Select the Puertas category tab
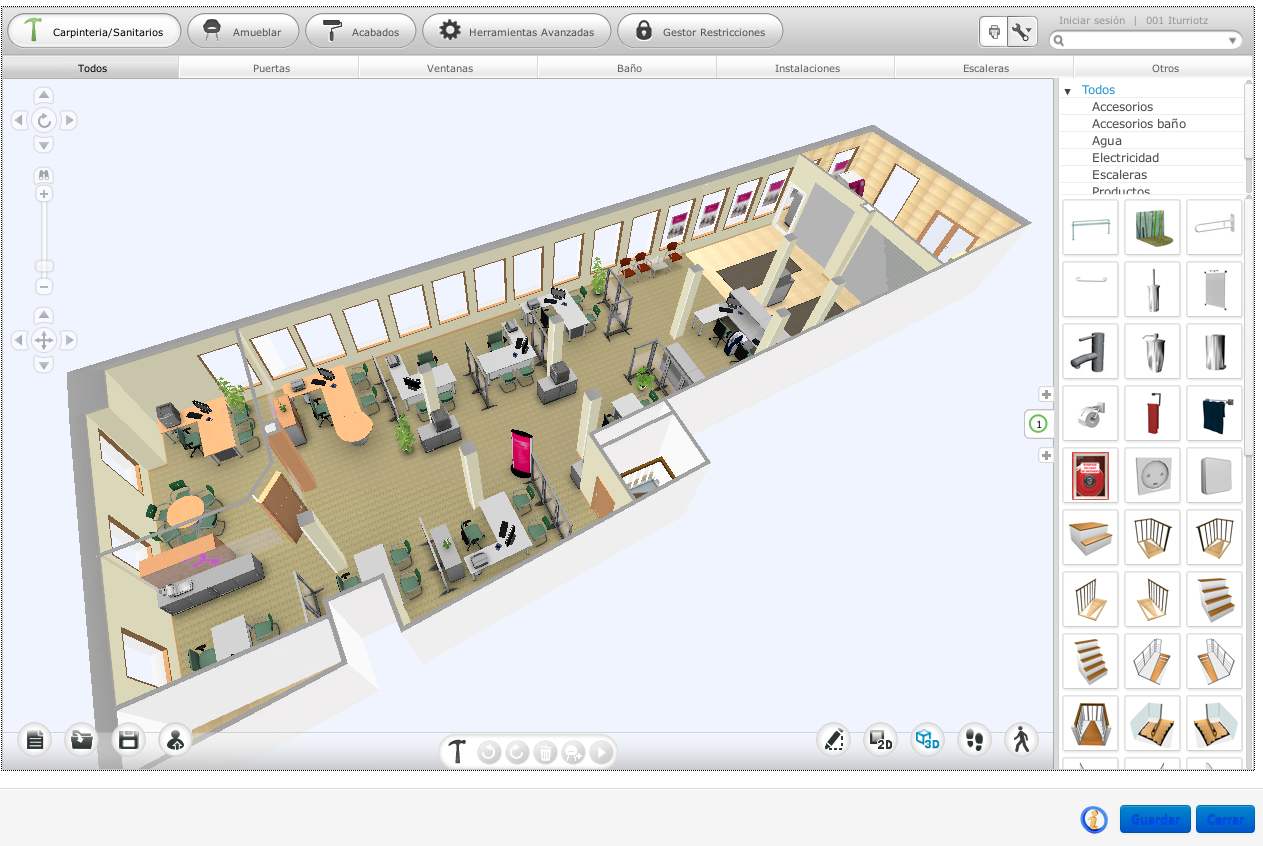This screenshot has height=846, width=1263. [x=268, y=68]
